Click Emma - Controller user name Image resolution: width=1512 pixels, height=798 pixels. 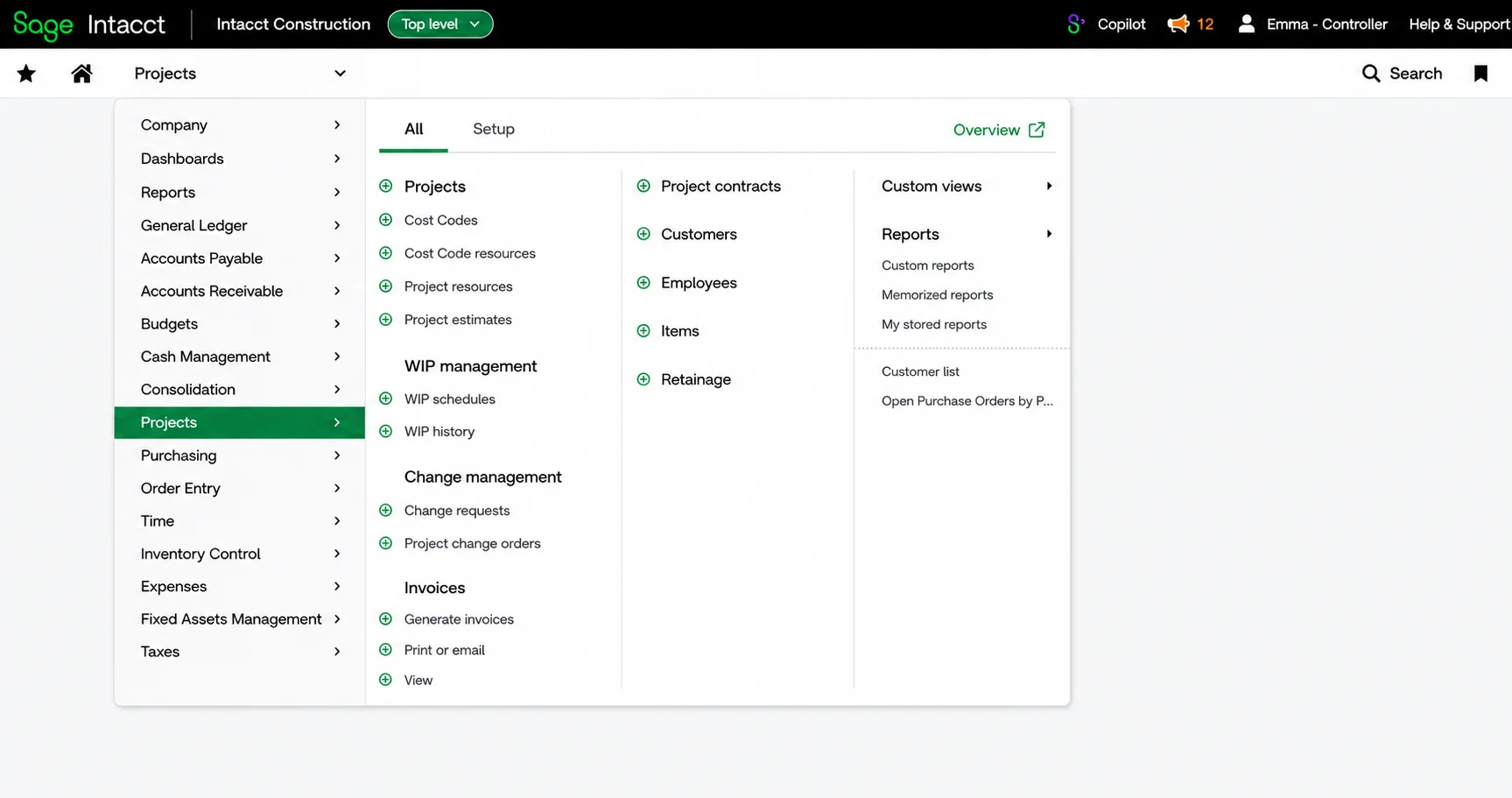coord(1326,24)
